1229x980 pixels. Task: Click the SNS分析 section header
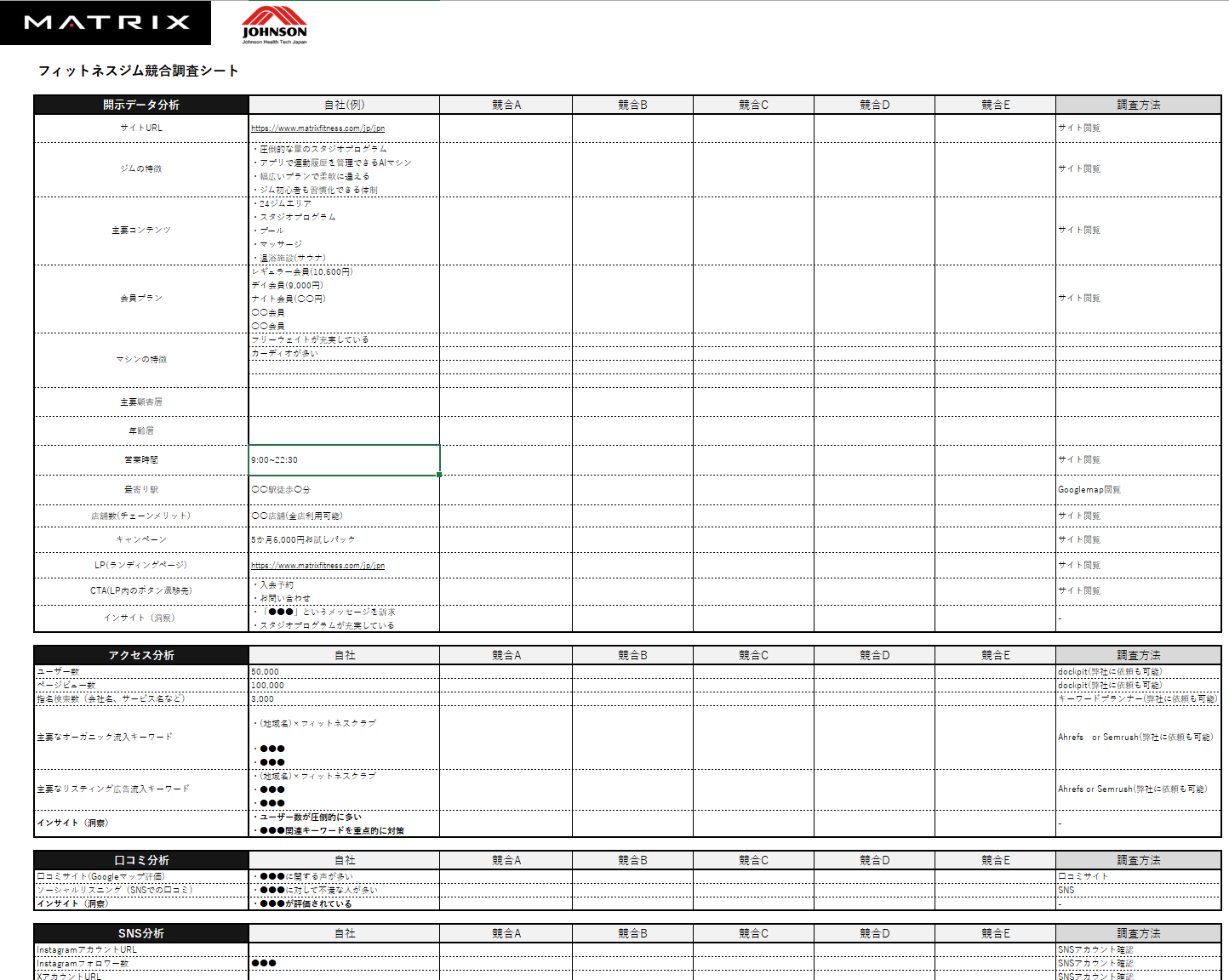(141, 933)
